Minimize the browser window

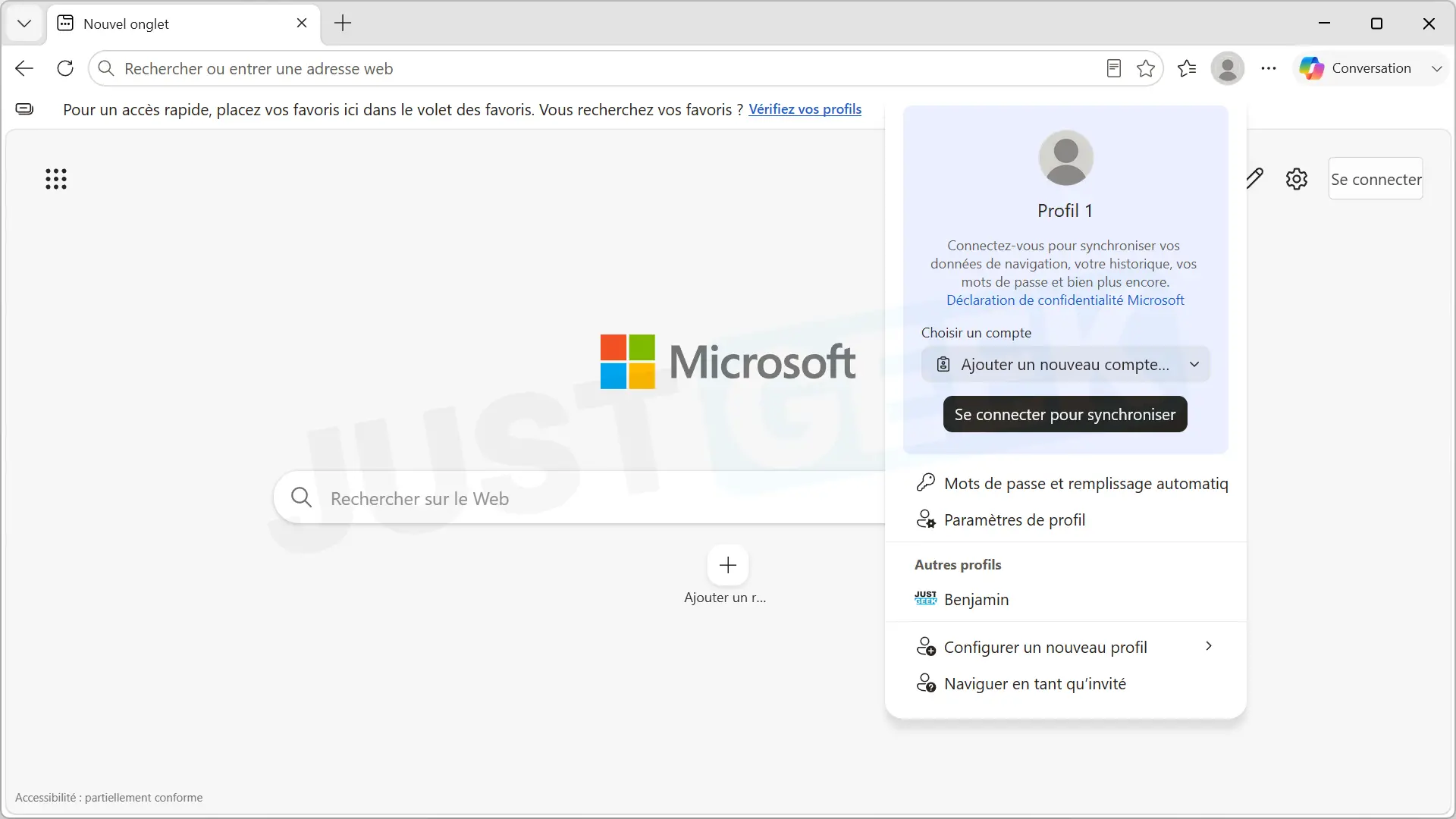(x=1324, y=24)
